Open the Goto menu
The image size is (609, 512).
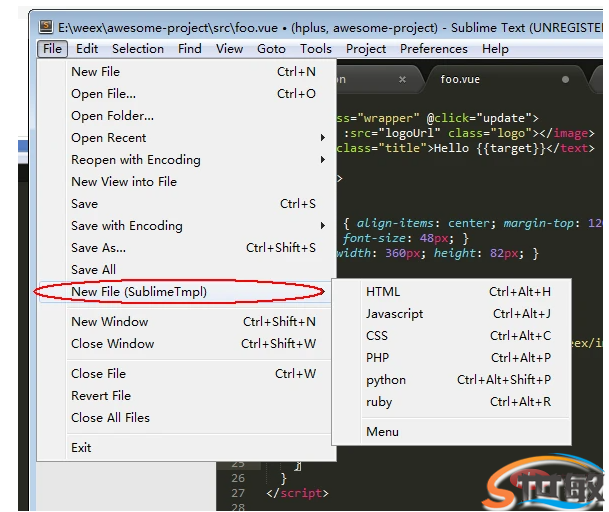click(271, 49)
